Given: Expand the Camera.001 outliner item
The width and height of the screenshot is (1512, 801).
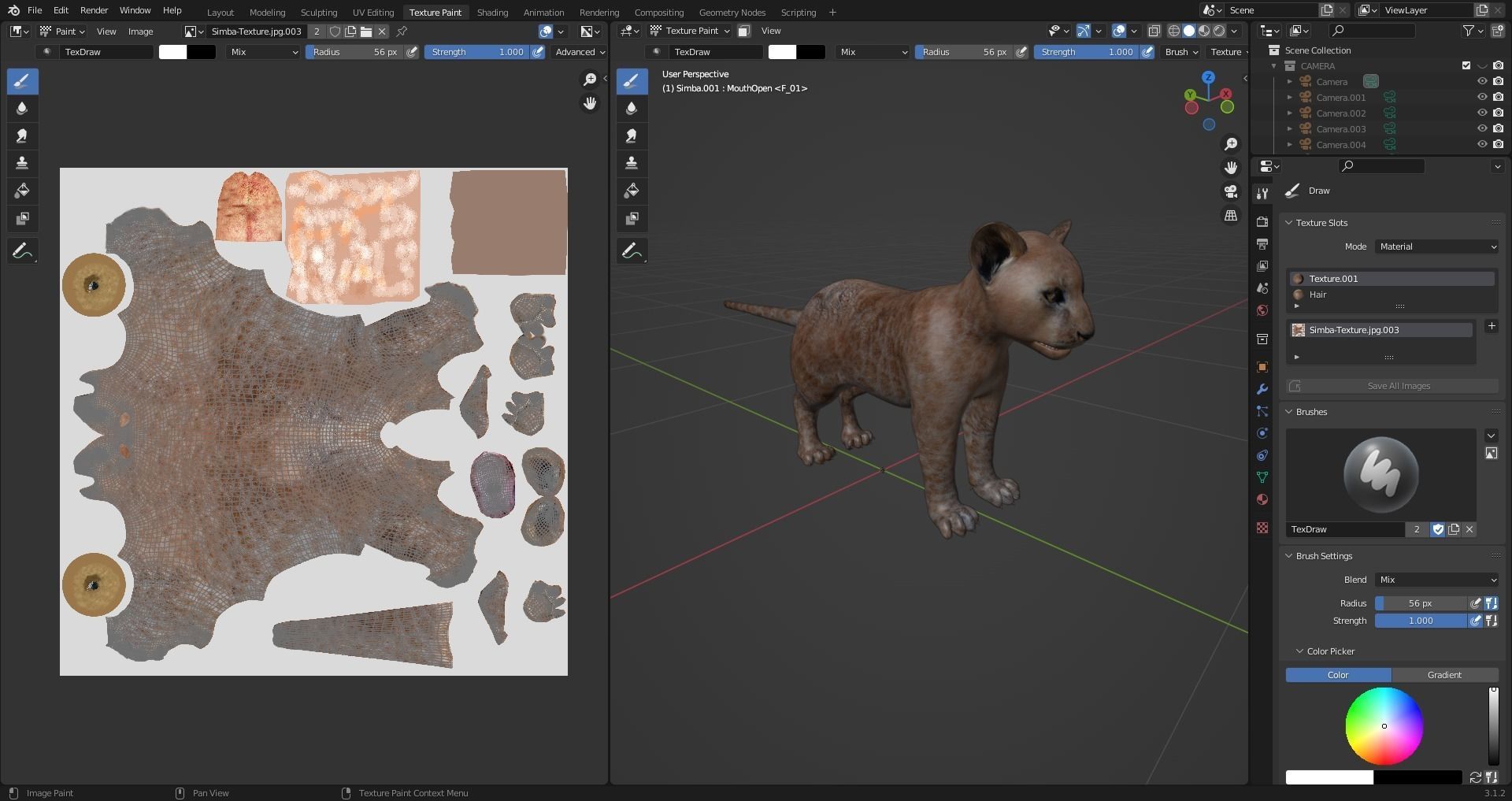Looking at the screenshot, I should 1290,98.
